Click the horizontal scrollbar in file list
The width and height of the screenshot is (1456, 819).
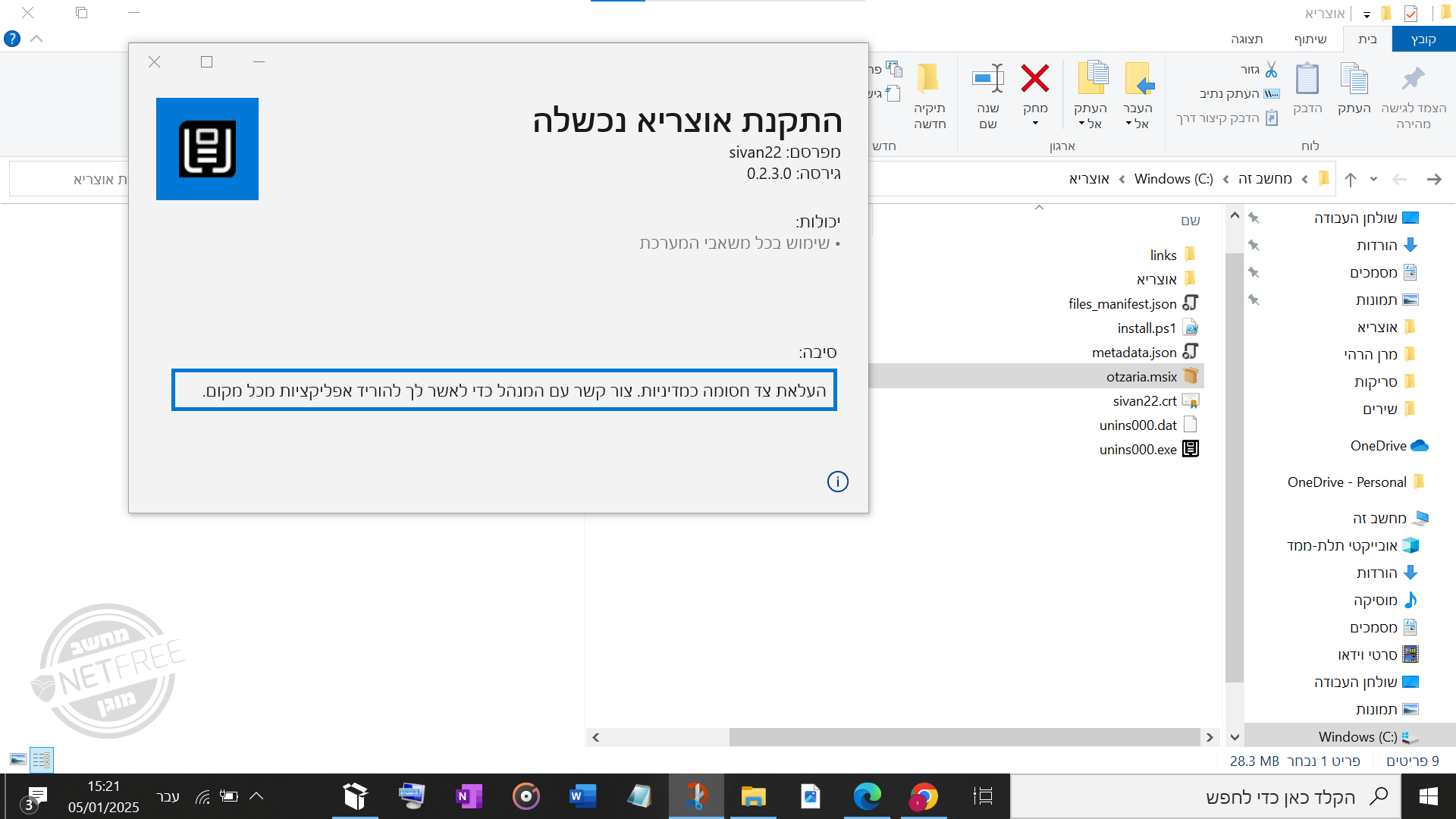(964, 737)
